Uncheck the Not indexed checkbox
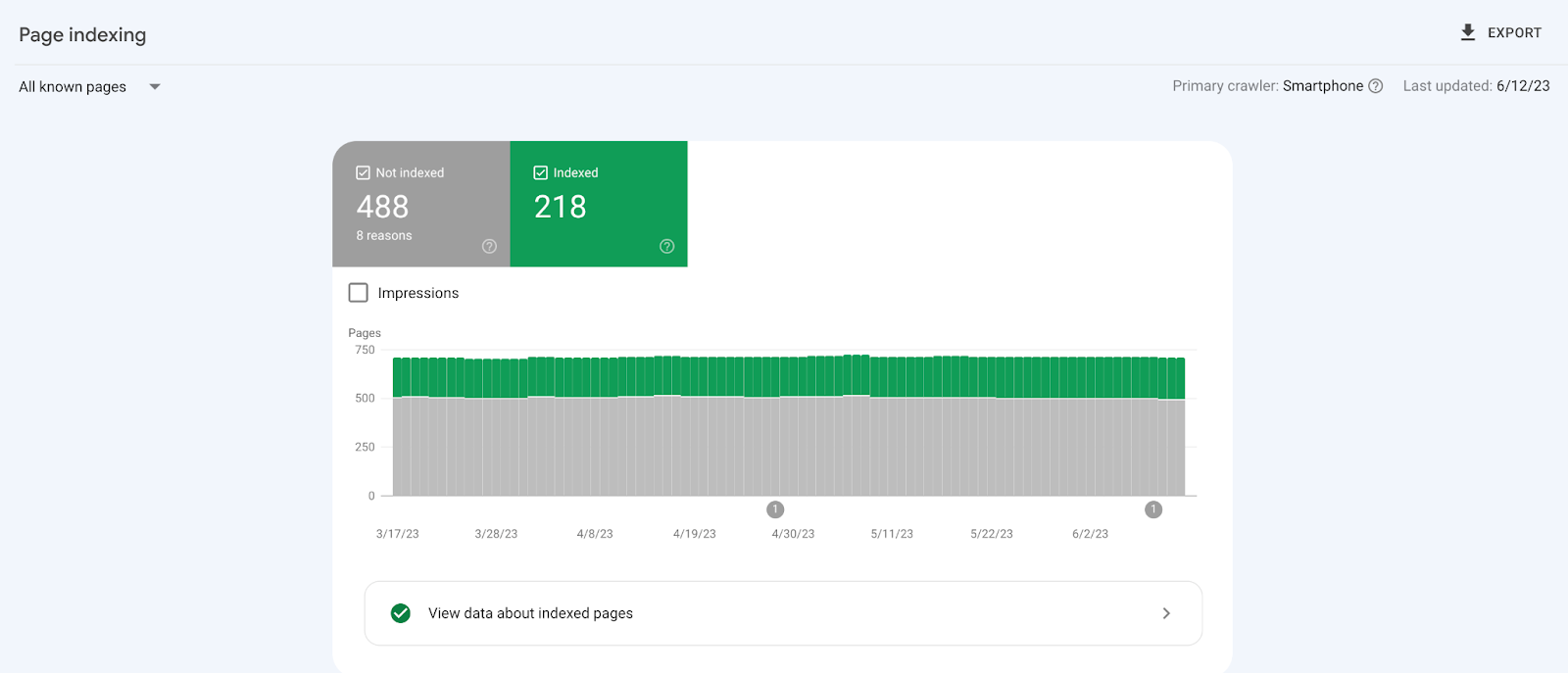The width and height of the screenshot is (1568, 673). (363, 172)
